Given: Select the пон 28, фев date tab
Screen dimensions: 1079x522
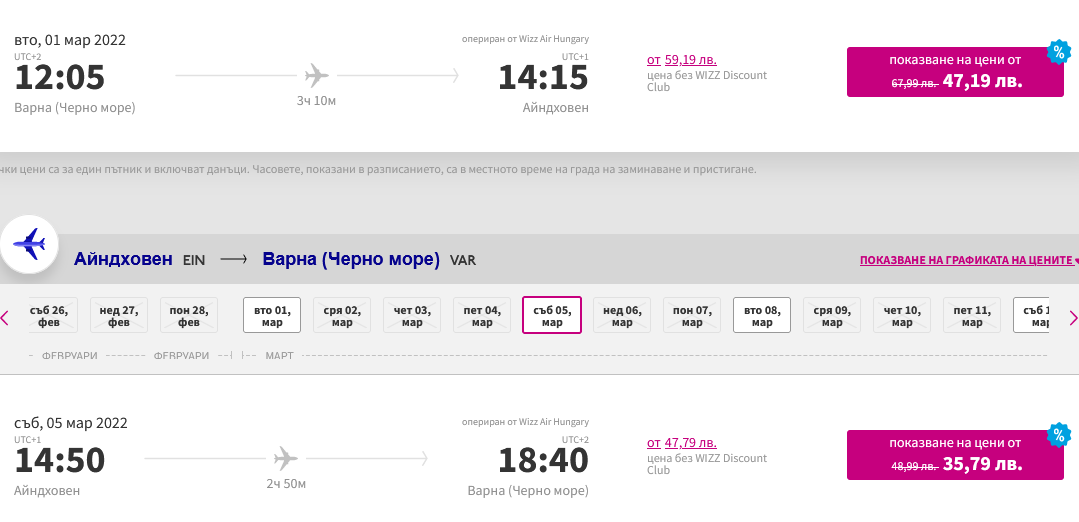Looking at the screenshot, I should (x=189, y=316).
